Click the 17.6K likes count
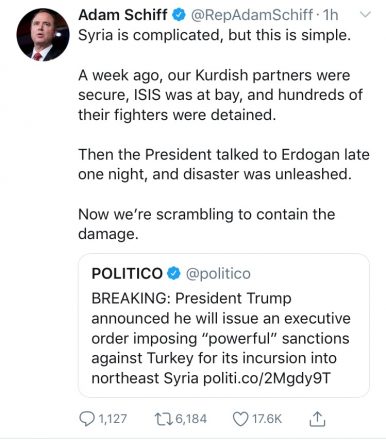The height and width of the screenshot is (440, 386). tap(267, 419)
